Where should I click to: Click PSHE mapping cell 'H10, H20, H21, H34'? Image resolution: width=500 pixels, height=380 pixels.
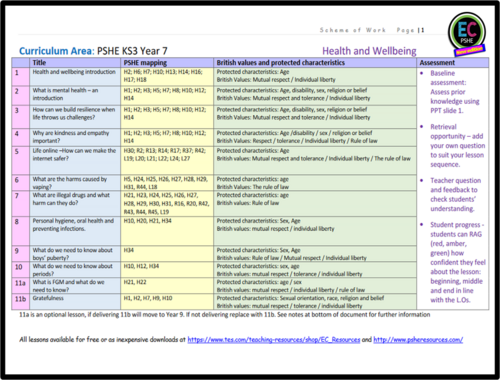pyautogui.click(x=167, y=231)
